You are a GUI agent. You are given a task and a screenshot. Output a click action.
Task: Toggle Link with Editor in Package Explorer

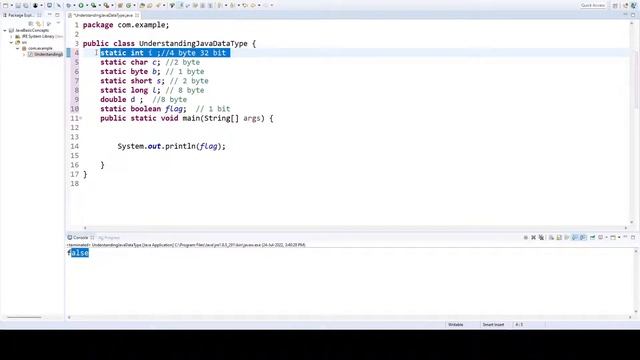pos(39,23)
